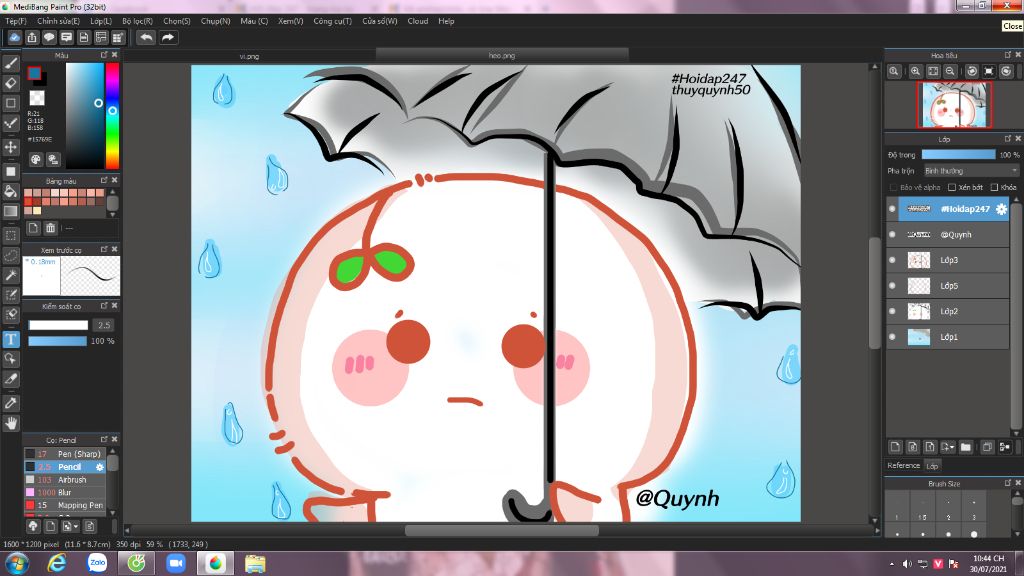
Task: Open Zoom from the taskbar
Action: pos(176,564)
